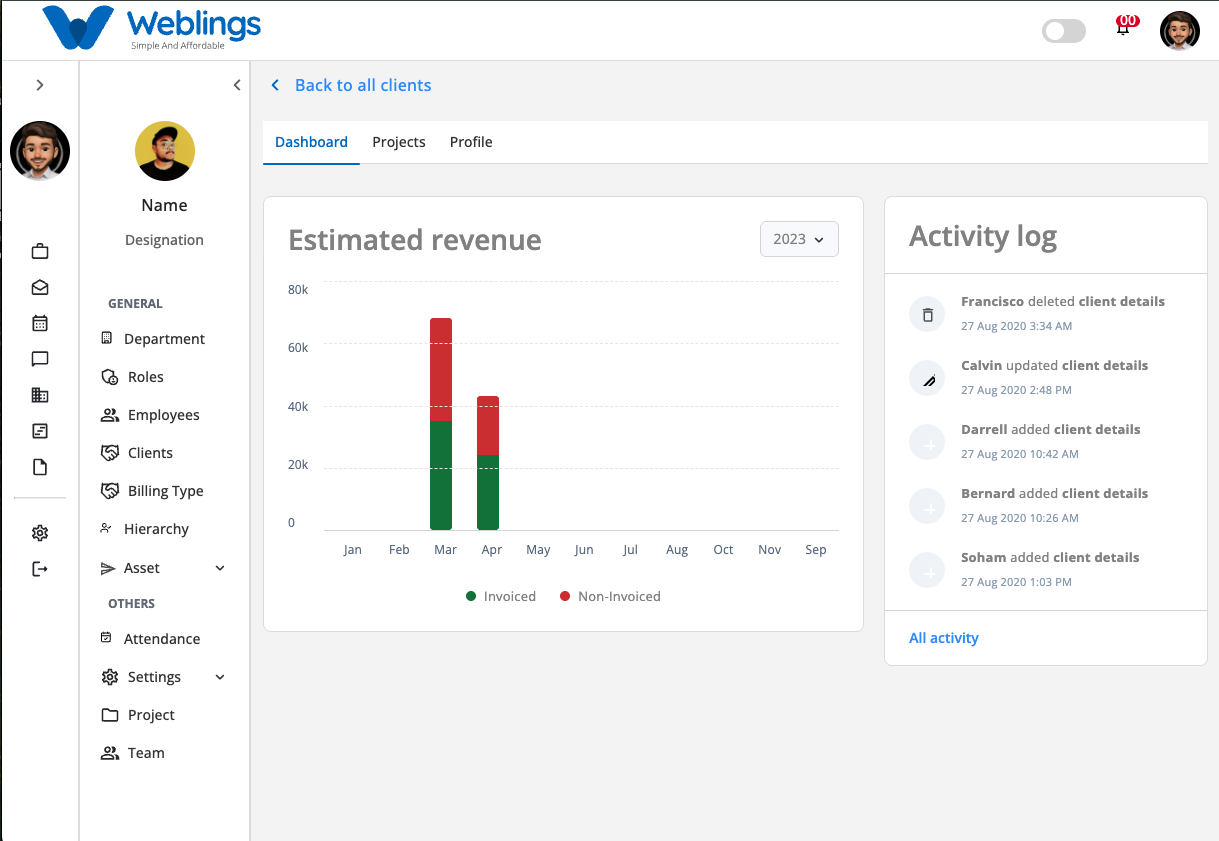Click the plus icon beside Soham entry

927,571
